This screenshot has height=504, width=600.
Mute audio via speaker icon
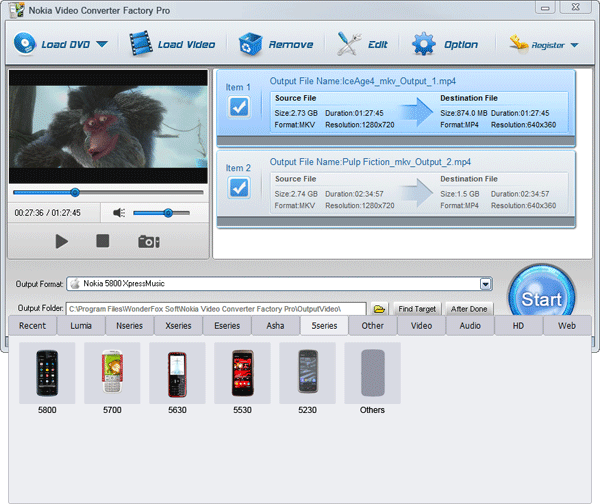pyautogui.click(x=119, y=213)
